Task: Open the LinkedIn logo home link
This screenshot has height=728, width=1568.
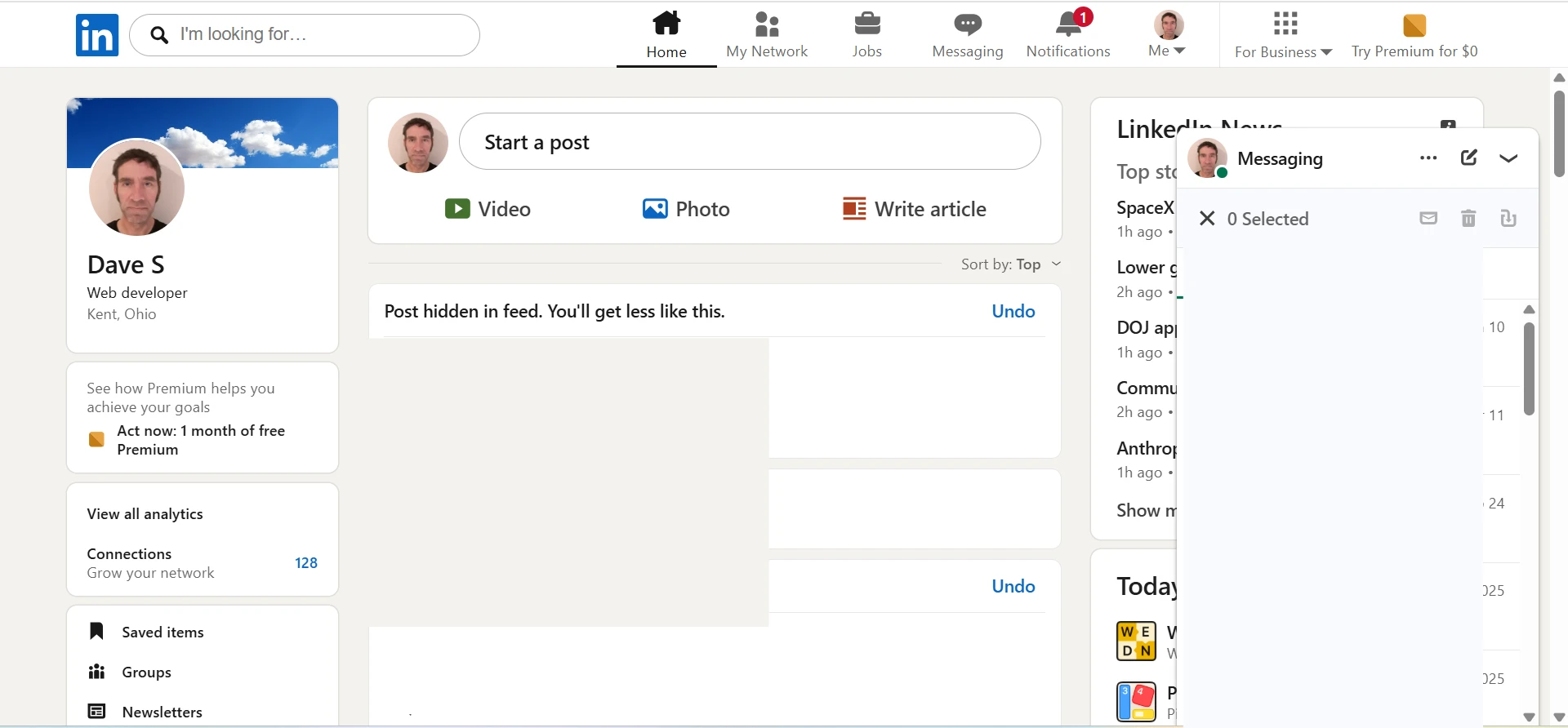Action: click(97, 35)
